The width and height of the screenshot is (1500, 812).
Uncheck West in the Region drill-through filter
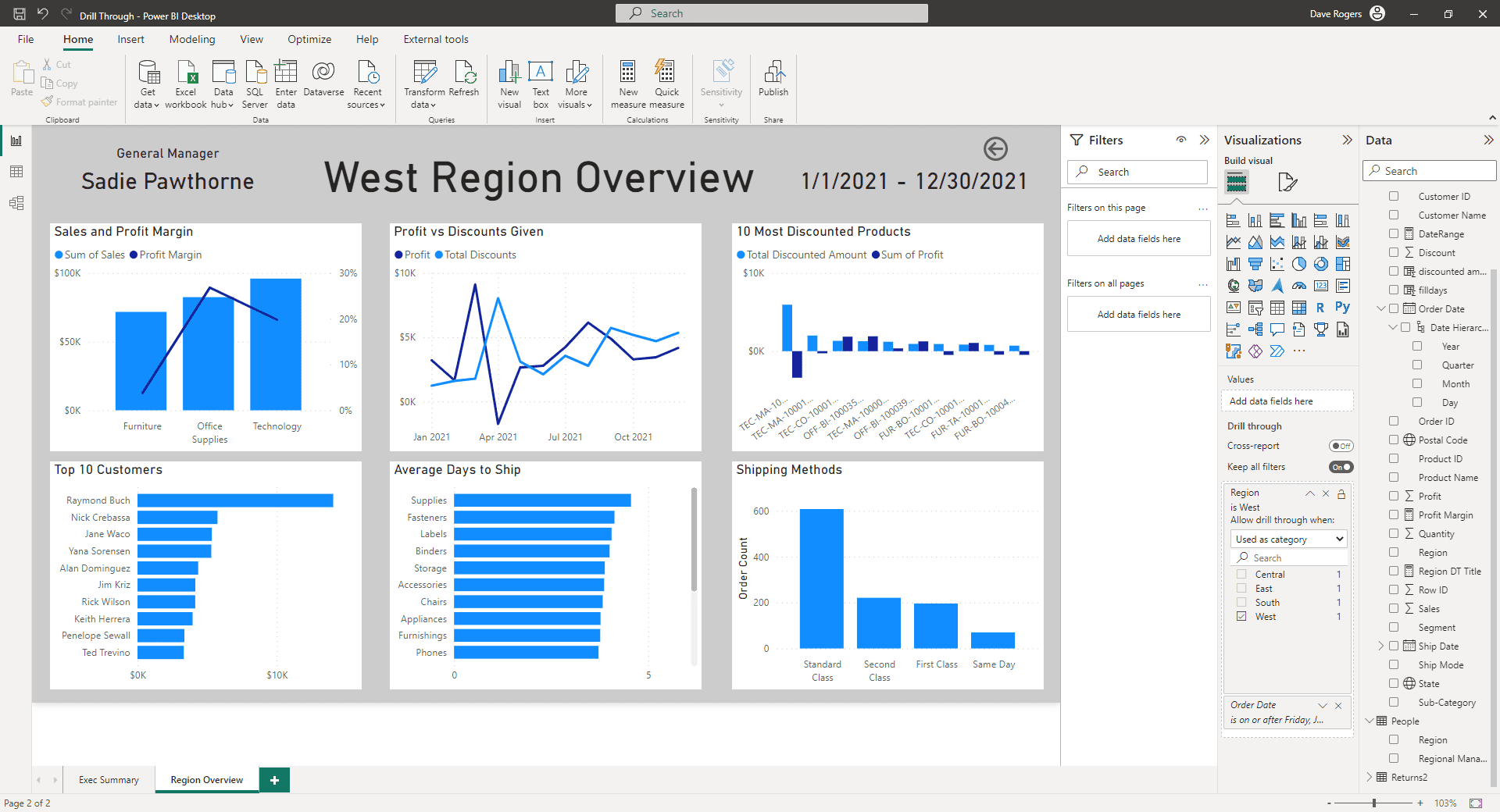[x=1242, y=616]
